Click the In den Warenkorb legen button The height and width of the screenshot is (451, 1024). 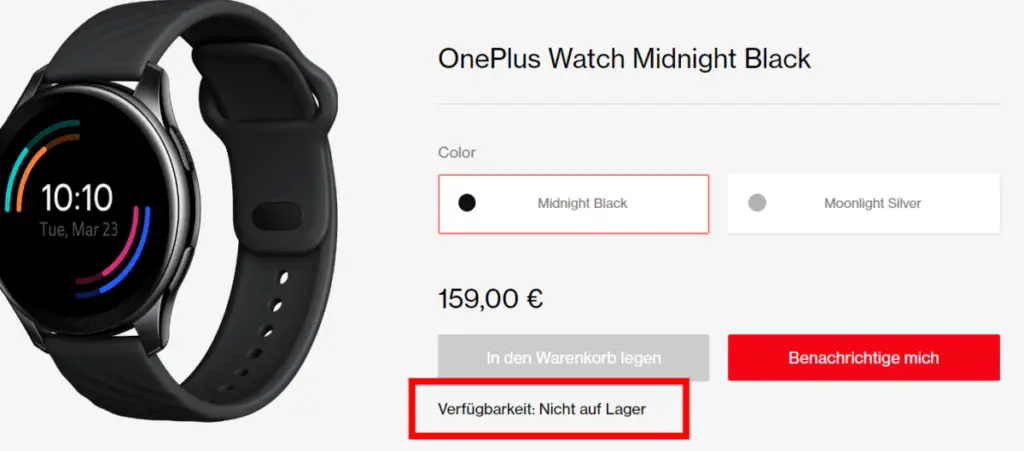[x=573, y=358]
